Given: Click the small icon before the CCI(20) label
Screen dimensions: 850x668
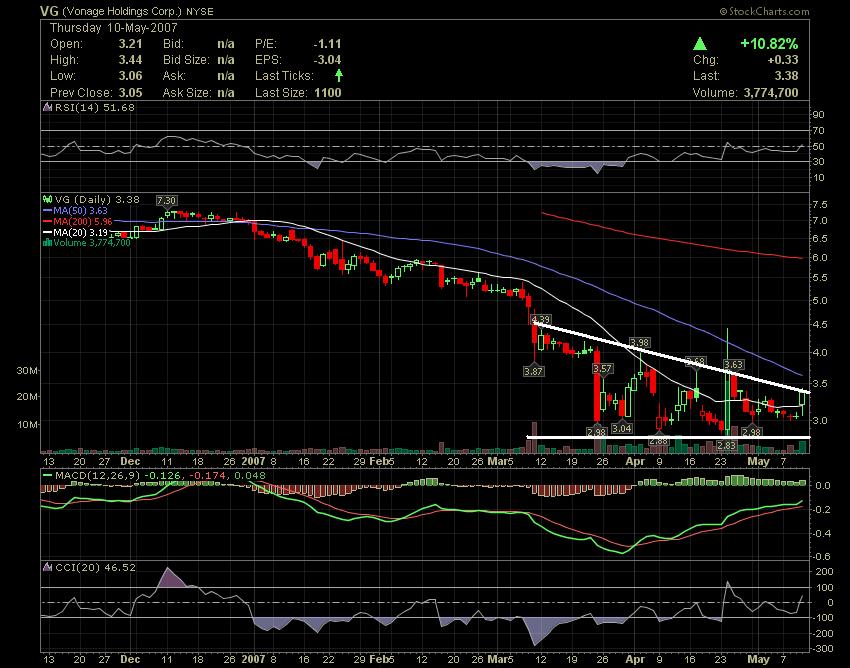Looking at the screenshot, I should coord(48,567).
